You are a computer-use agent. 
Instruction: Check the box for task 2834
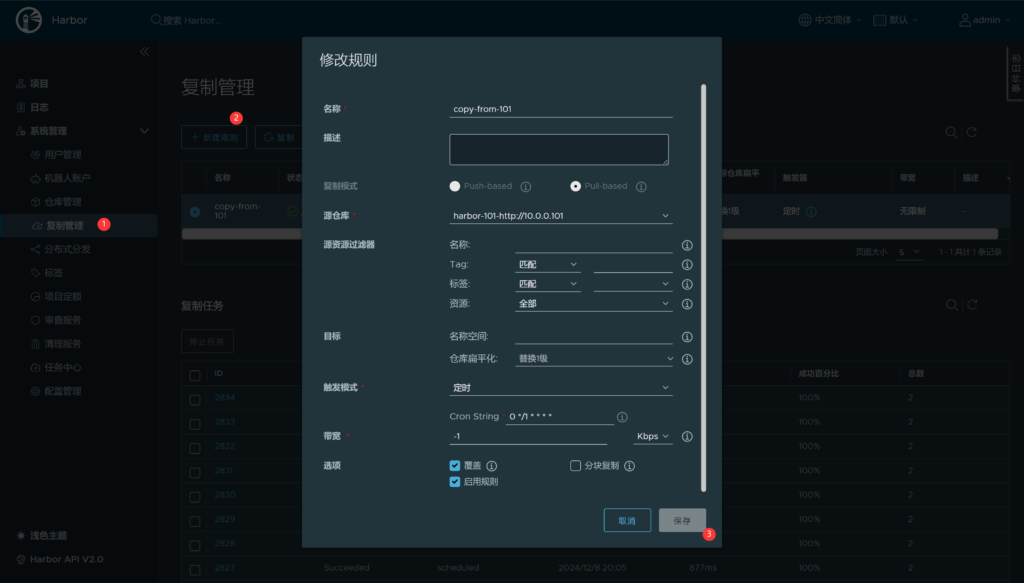tap(195, 400)
